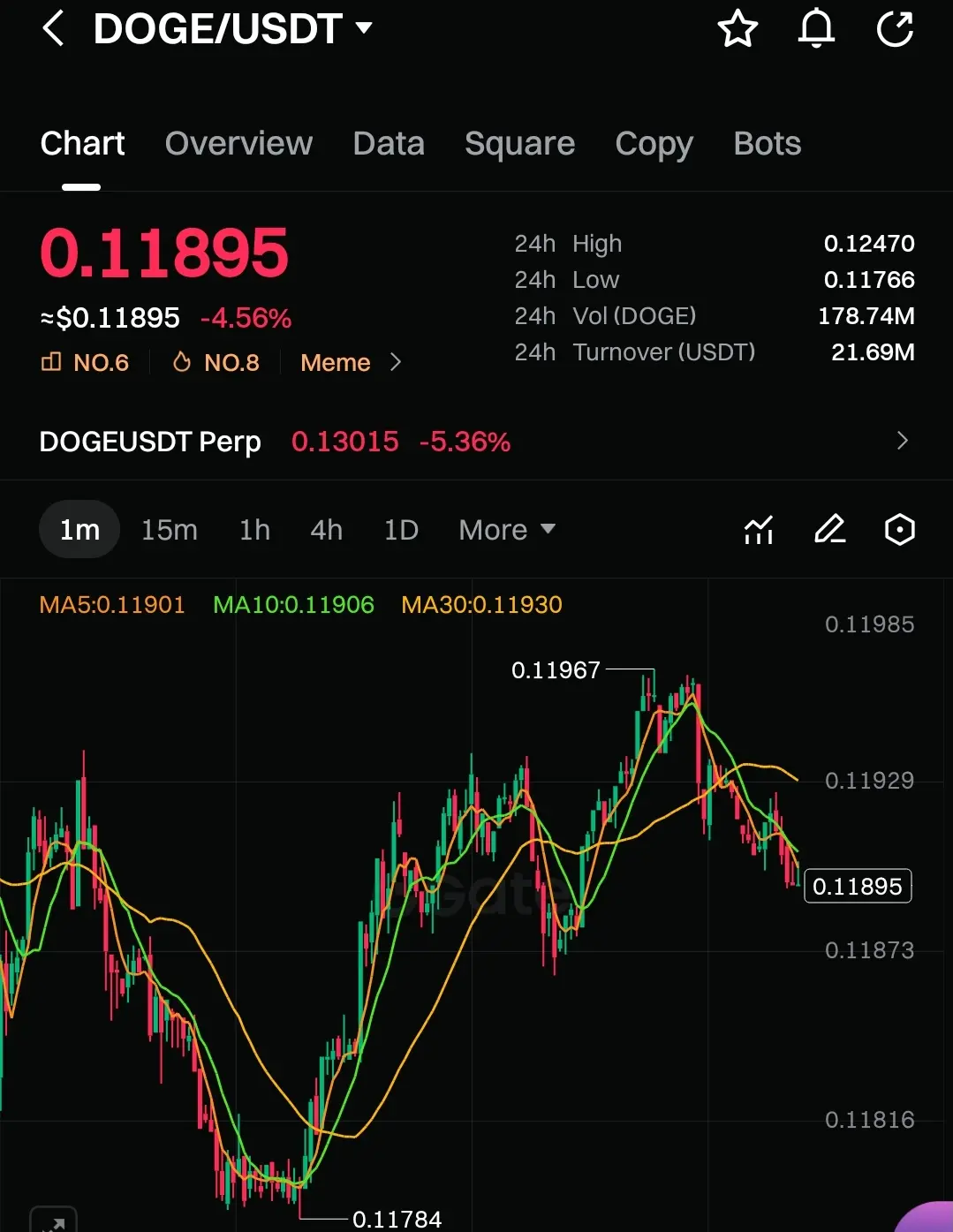
Task: Switch to the Chart tab
Action: [82, 143]
